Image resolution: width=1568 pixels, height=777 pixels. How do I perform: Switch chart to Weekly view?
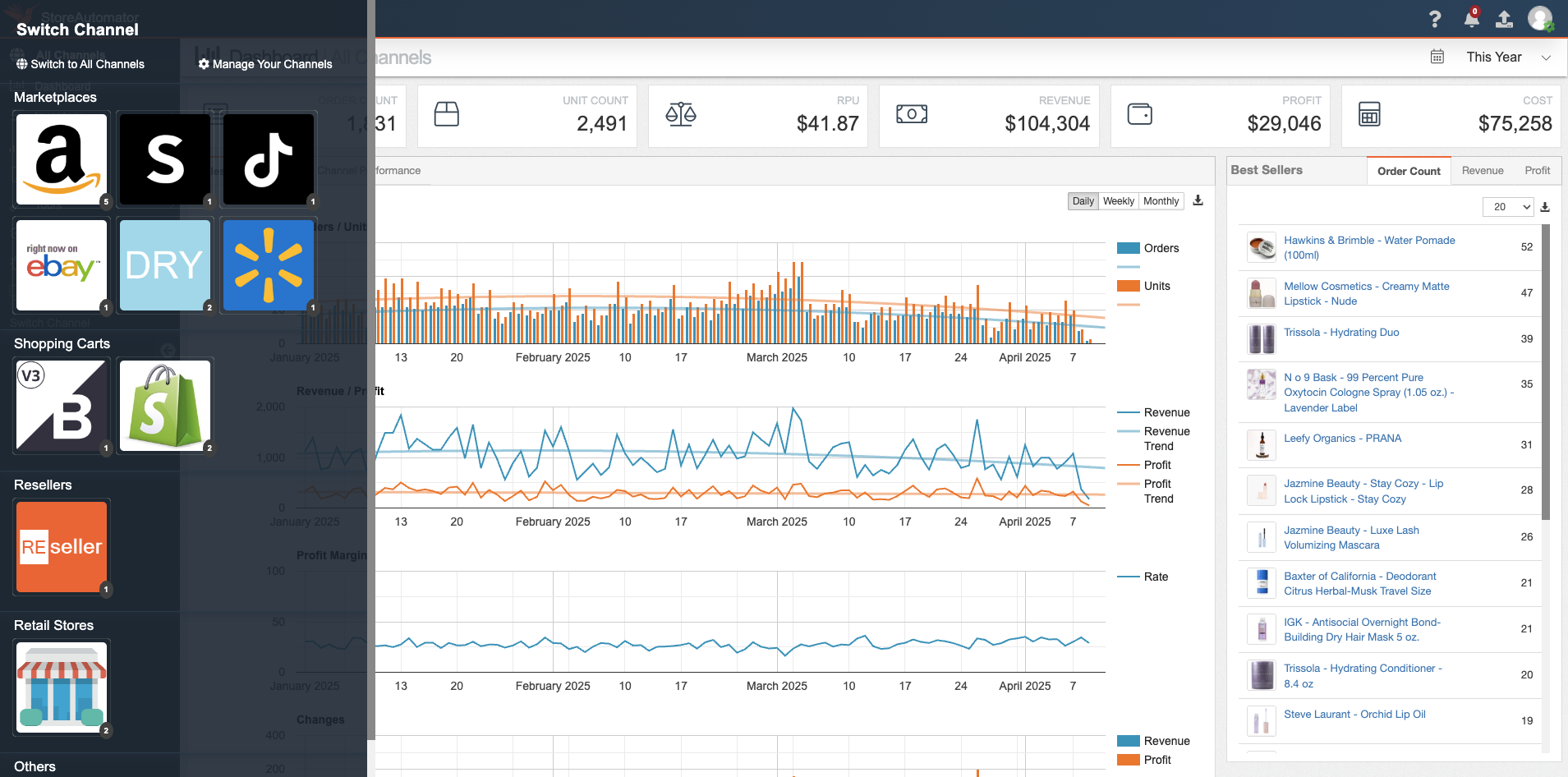coord(1118,200)
